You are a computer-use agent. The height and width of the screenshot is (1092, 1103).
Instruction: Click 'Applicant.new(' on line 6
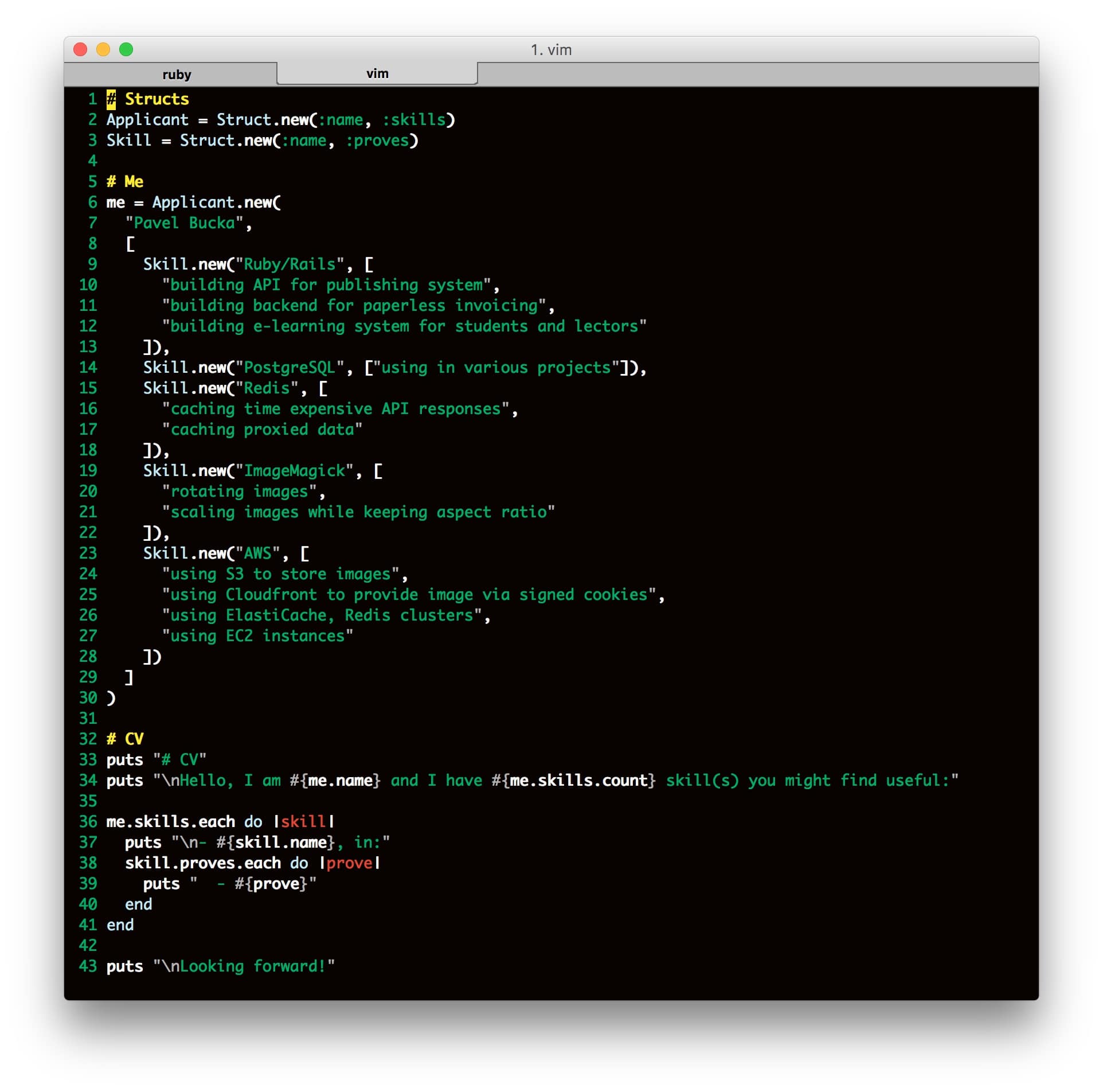click(x=217, y=202)
